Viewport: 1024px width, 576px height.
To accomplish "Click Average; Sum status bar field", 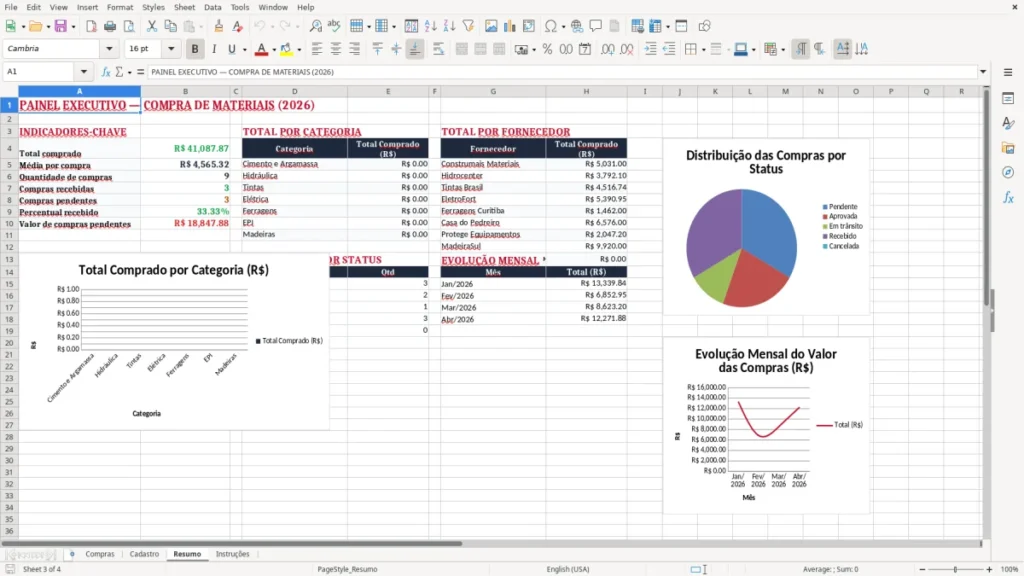I will [x=830, y=569].
